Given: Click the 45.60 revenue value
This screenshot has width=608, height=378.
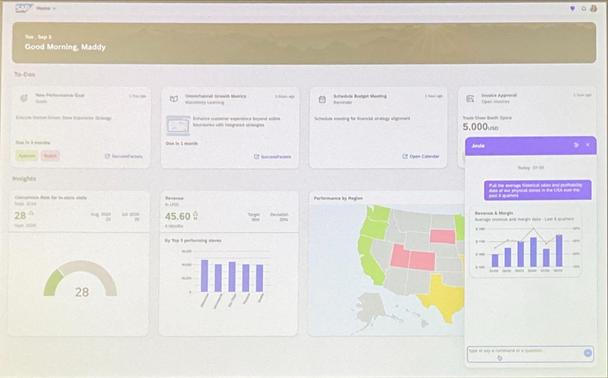Looking at the screenshot, I should (x=178, y=216).
